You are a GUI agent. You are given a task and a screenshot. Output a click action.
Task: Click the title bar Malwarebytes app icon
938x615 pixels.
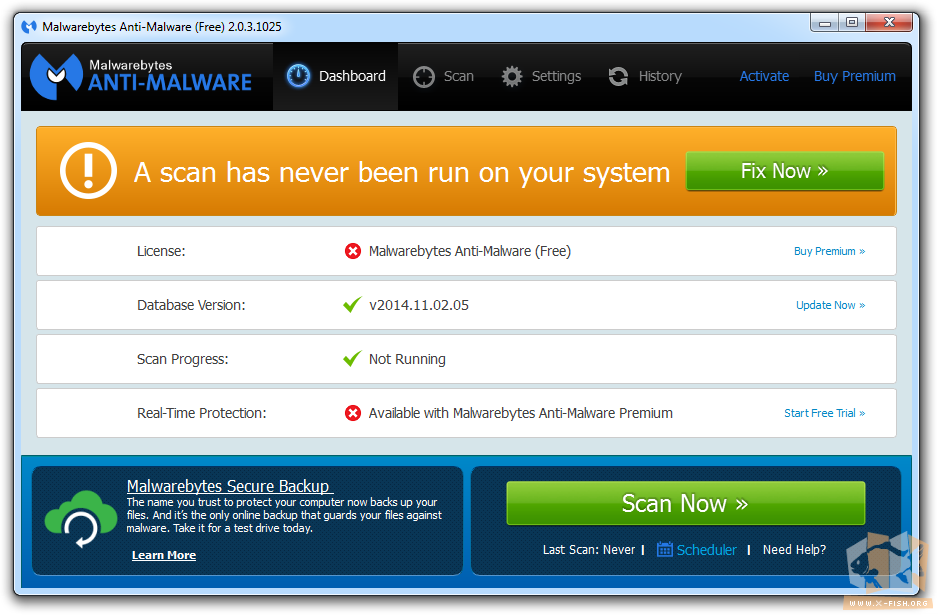coord(29,27)
